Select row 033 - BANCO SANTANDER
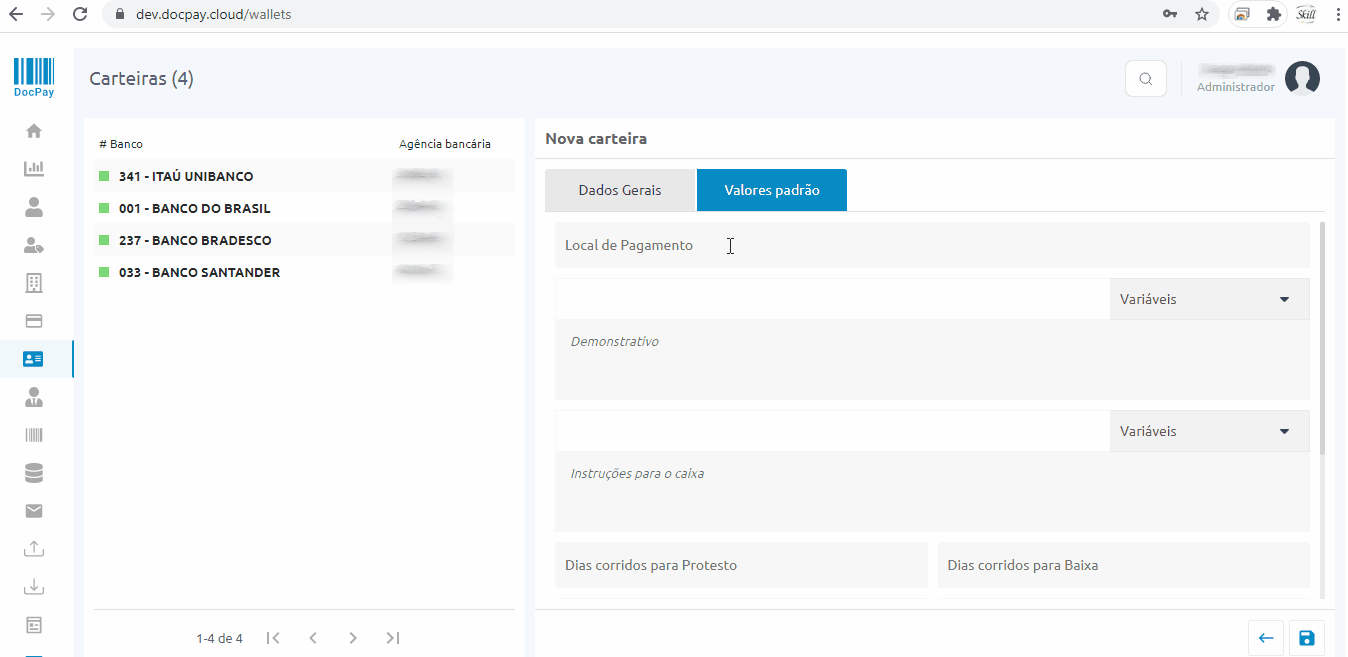Viewport: 1348px width, 657px height. [x=304, y=272]
